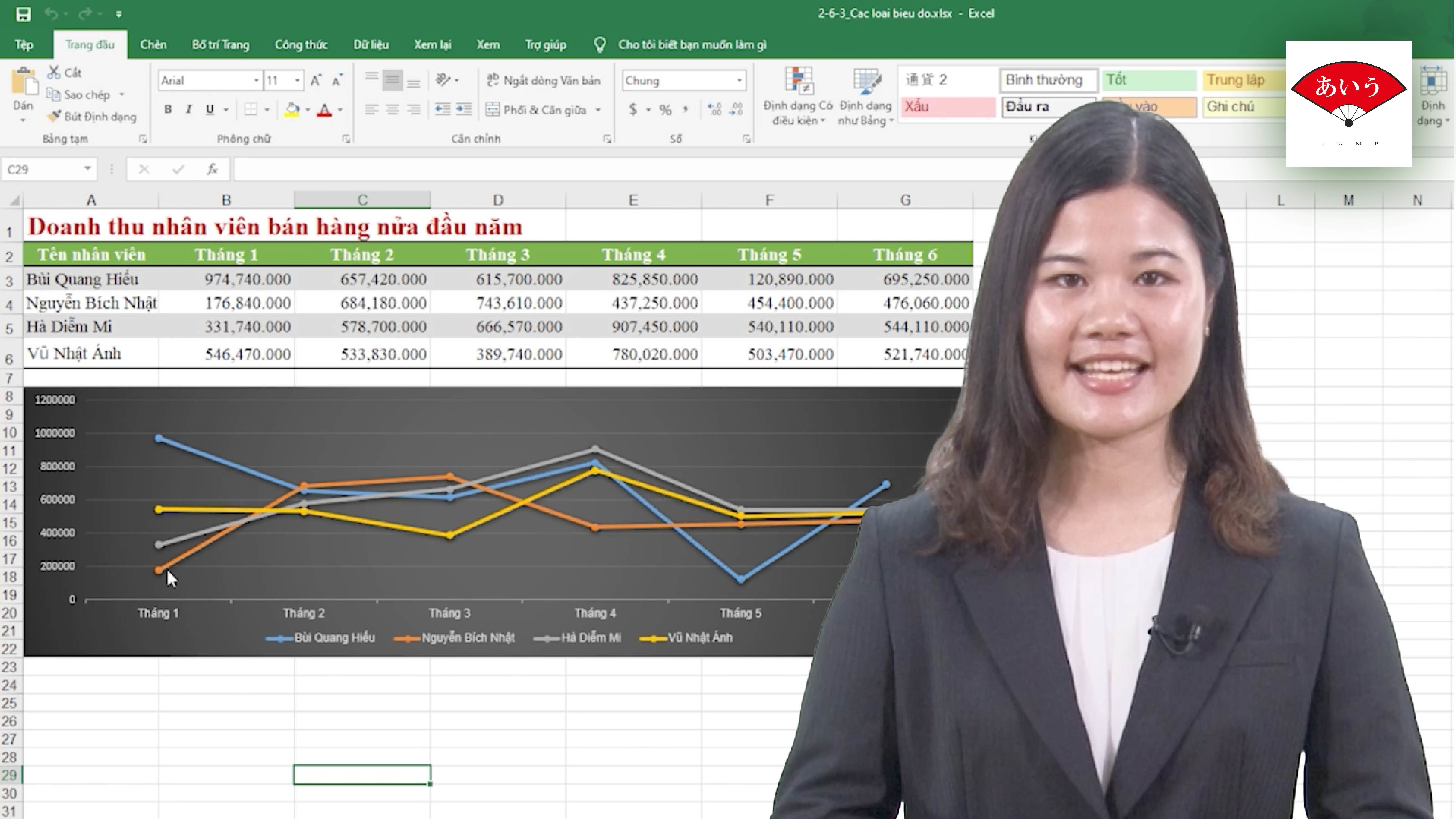Screen dimensions: 1456x819
Task: Click inside the formula bar input
Action: tap(565, 169)
